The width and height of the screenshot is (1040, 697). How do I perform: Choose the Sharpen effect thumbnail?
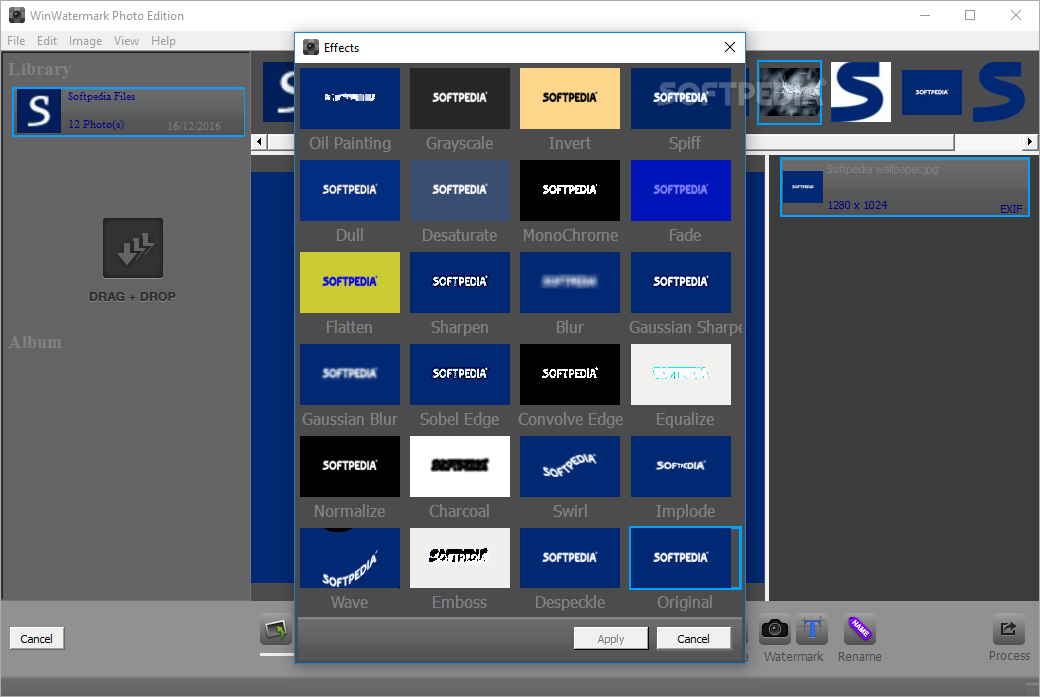click(x=460, y=283)
